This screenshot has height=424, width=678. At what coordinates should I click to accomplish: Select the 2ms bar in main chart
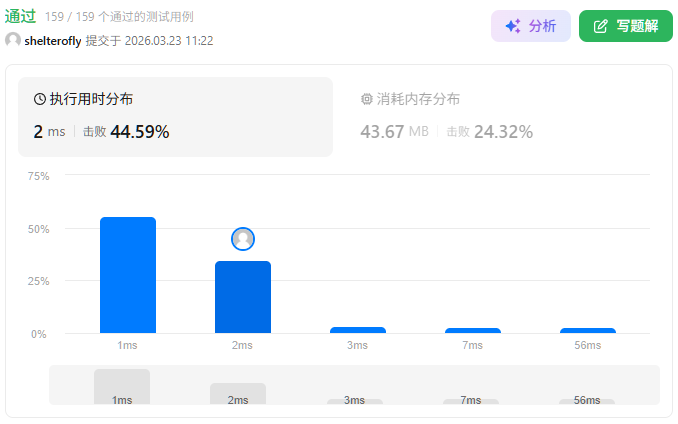(x=243, y=297)
